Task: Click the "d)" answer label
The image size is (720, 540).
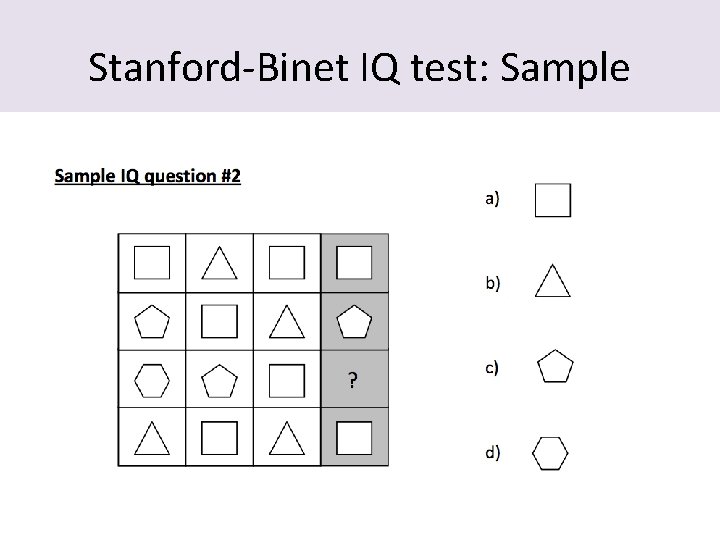Action: pyautogui.click(x=493, y=453)
